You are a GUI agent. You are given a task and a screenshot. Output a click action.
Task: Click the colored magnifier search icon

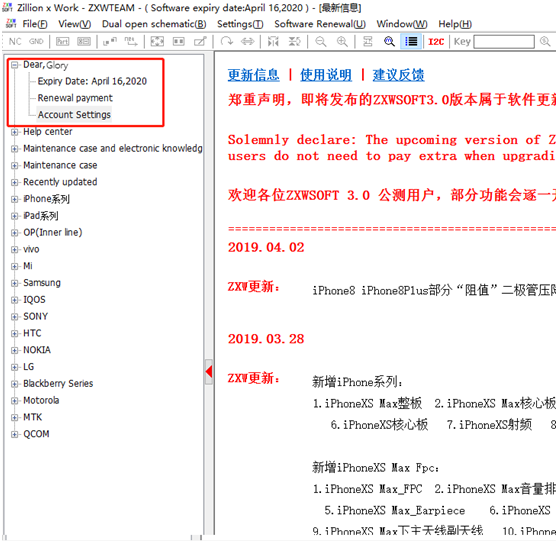(389, 42)
